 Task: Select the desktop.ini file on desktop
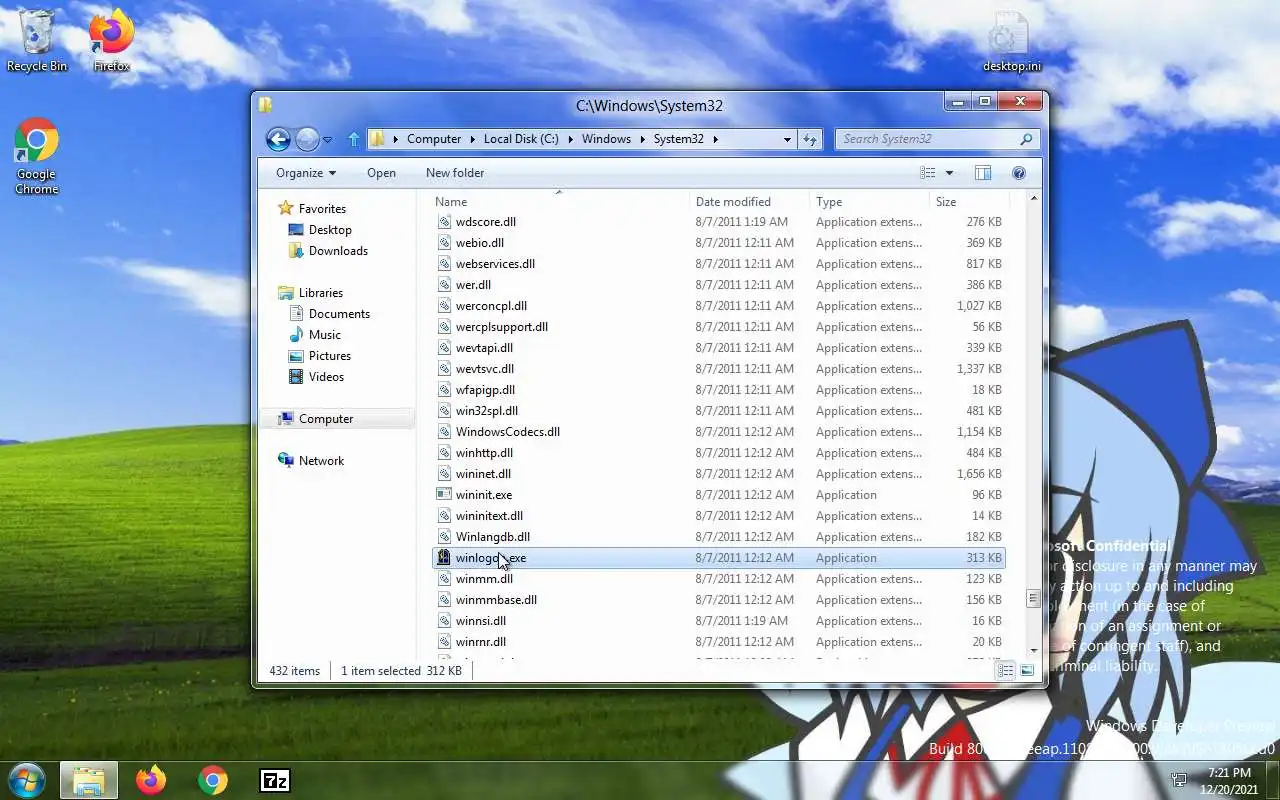pos(1011,42)
